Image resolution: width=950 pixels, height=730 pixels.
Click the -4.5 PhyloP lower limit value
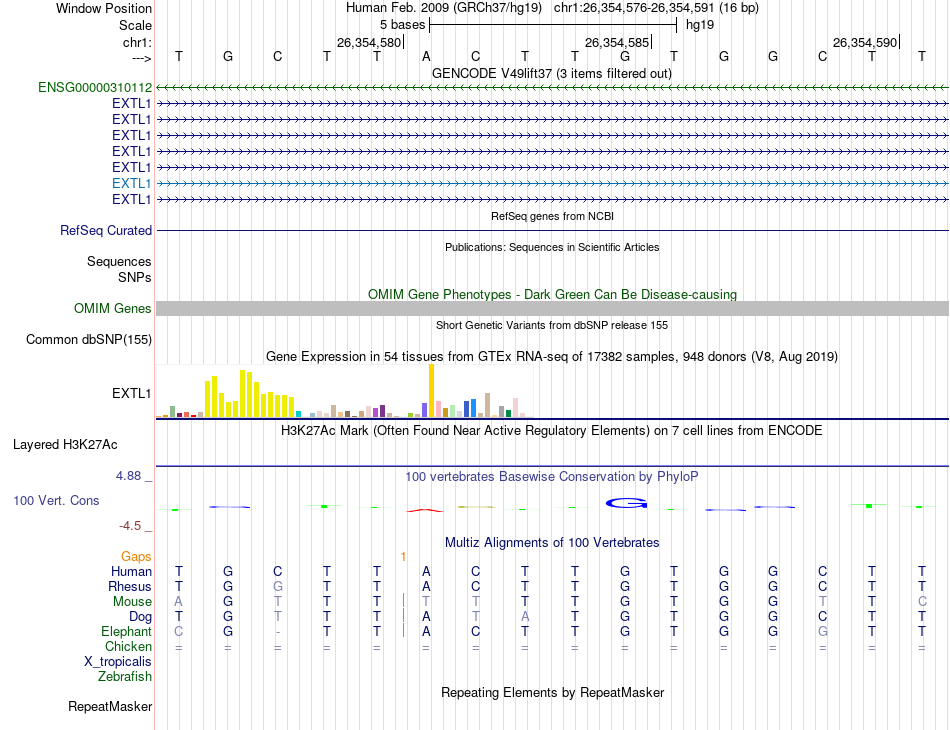(130, 526)
